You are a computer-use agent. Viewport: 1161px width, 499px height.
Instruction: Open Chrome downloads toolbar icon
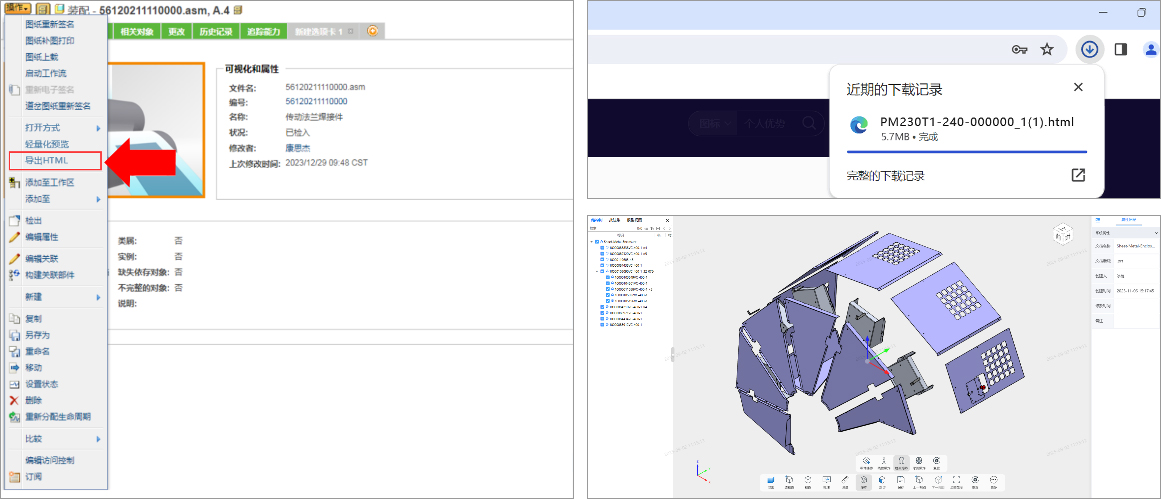point(1090,49)
